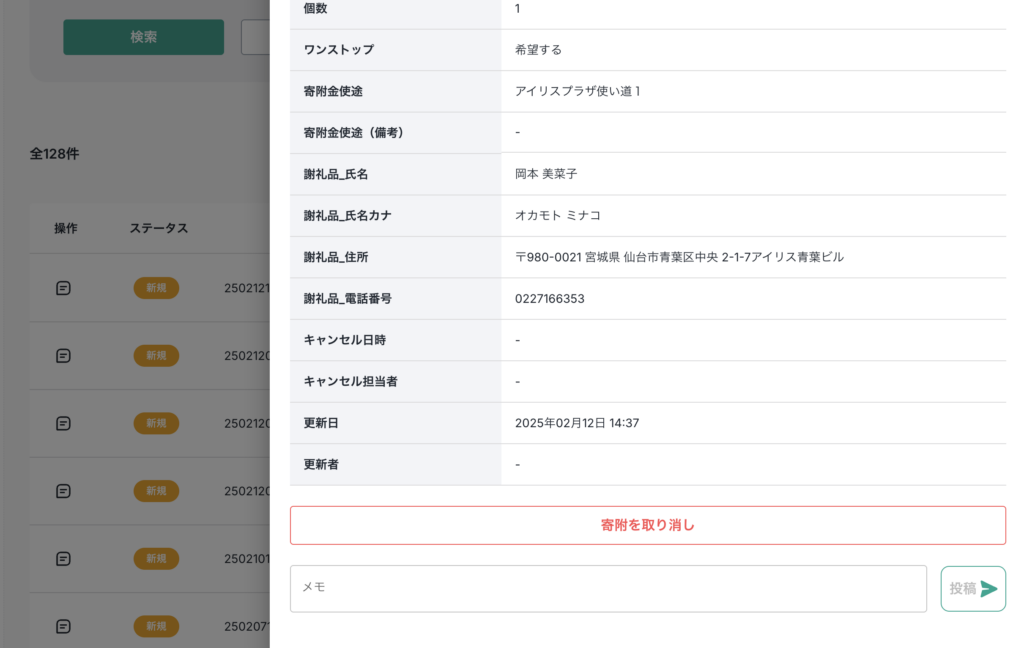Select the memo icon in the third list row
This screenshot has width=1024, height=648.
click(x=63, y=423)
